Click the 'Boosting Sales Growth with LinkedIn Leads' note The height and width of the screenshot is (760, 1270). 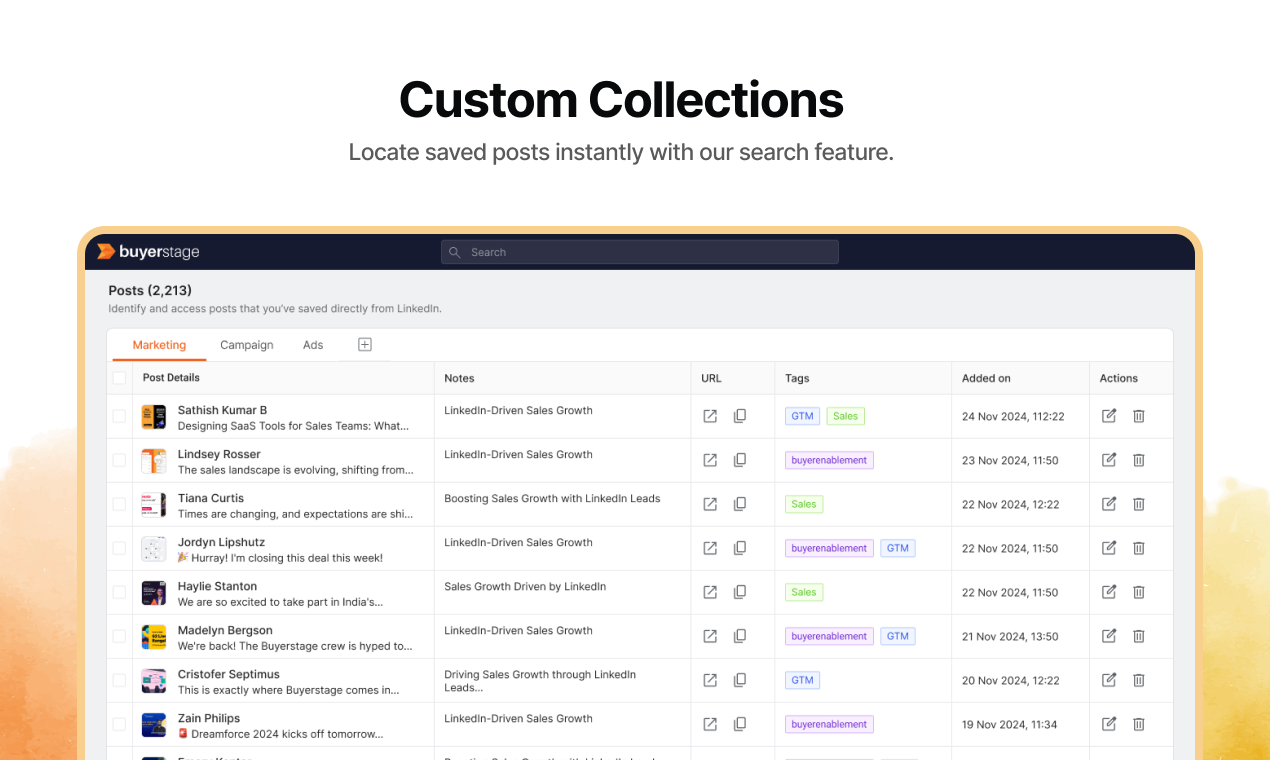point(552,498)
